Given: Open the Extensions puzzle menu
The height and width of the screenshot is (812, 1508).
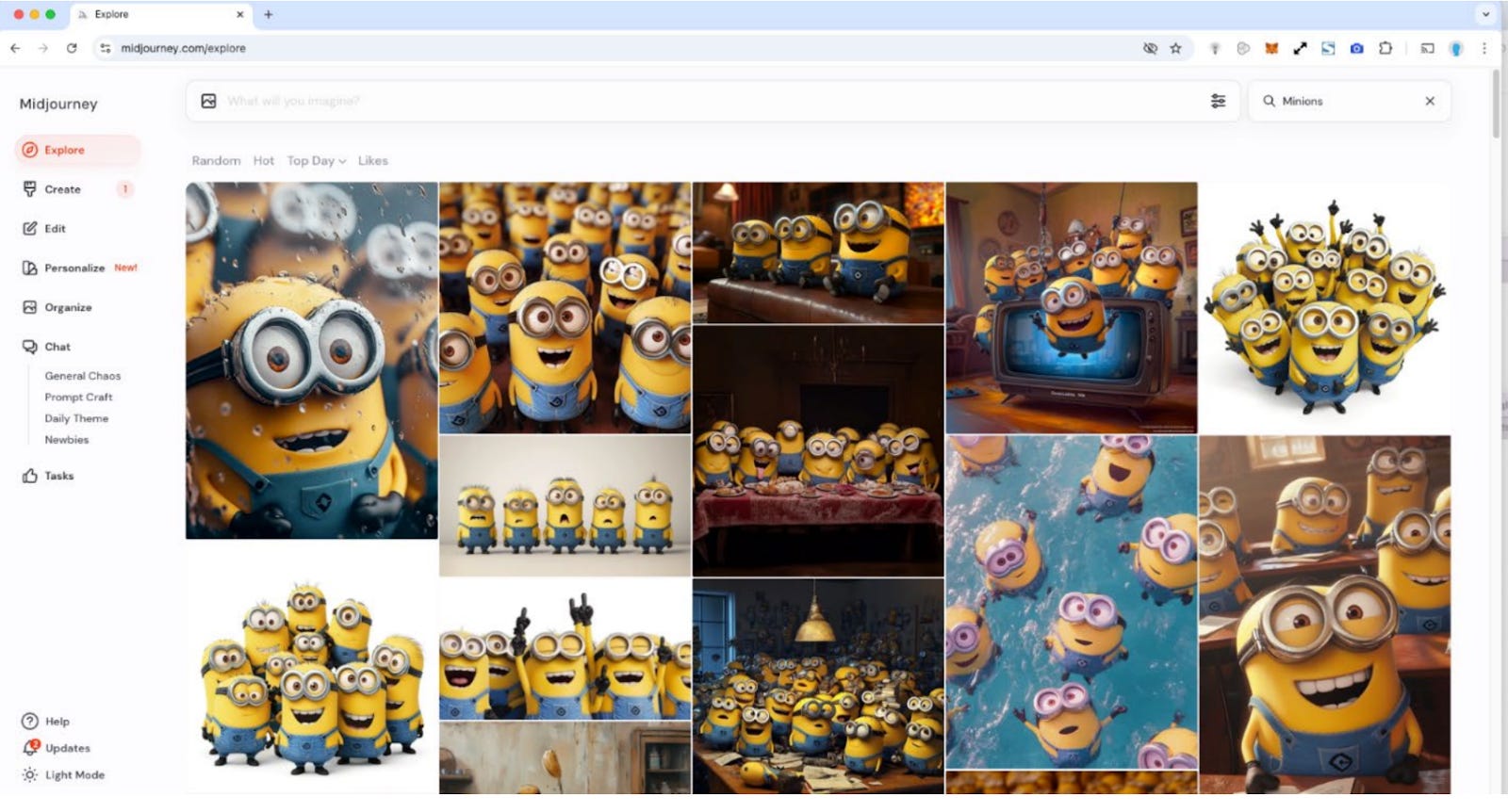Looking at the screenshot, I should coord(1385,48).
